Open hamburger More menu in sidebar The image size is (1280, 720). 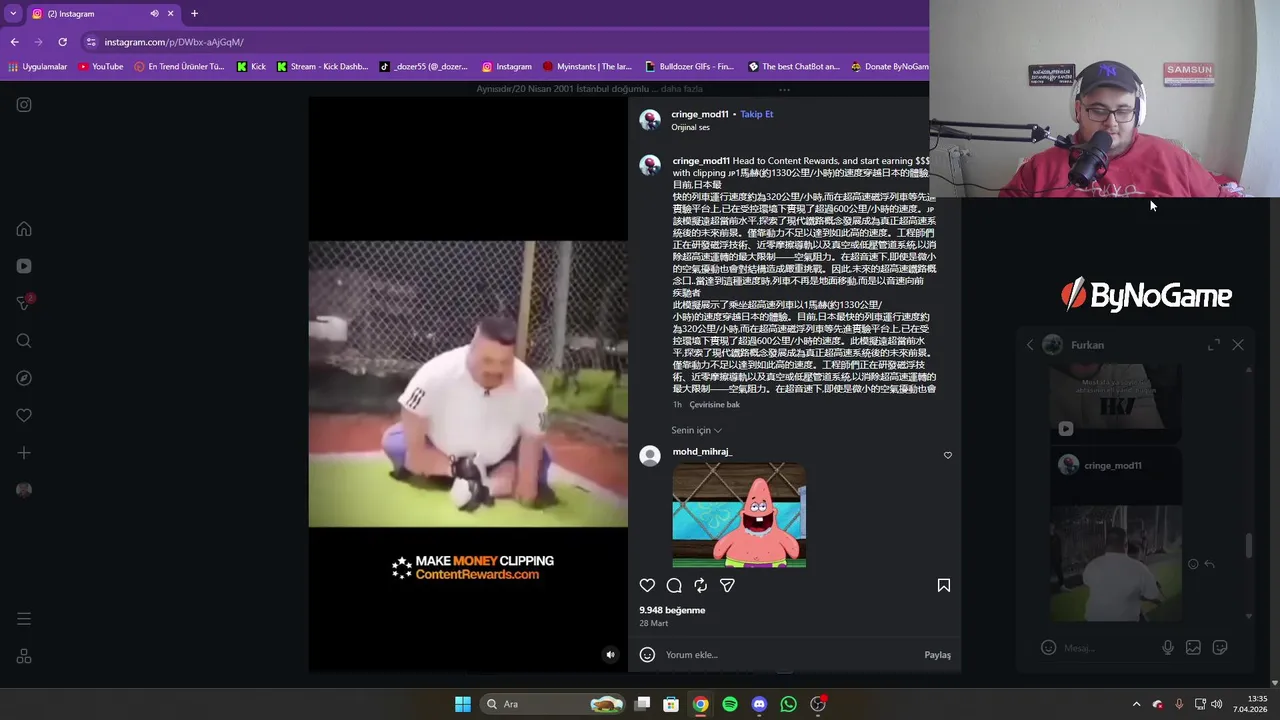tap(24, 619)
